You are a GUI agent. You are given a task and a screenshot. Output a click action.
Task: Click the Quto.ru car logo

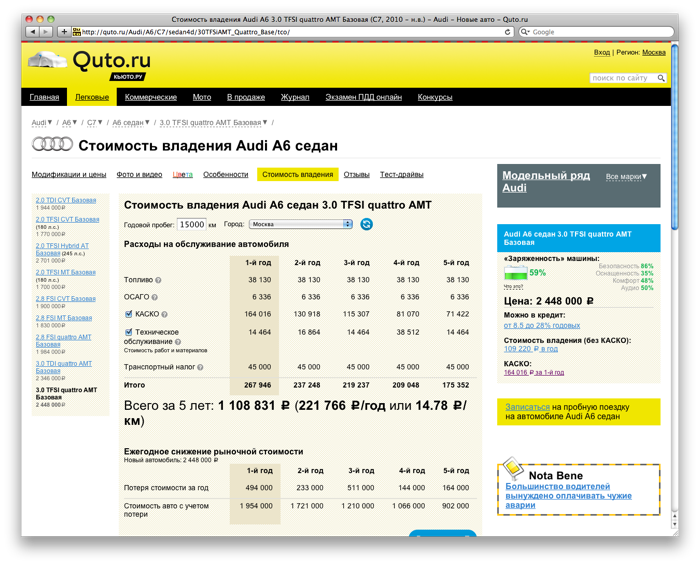tap(46, 60)
